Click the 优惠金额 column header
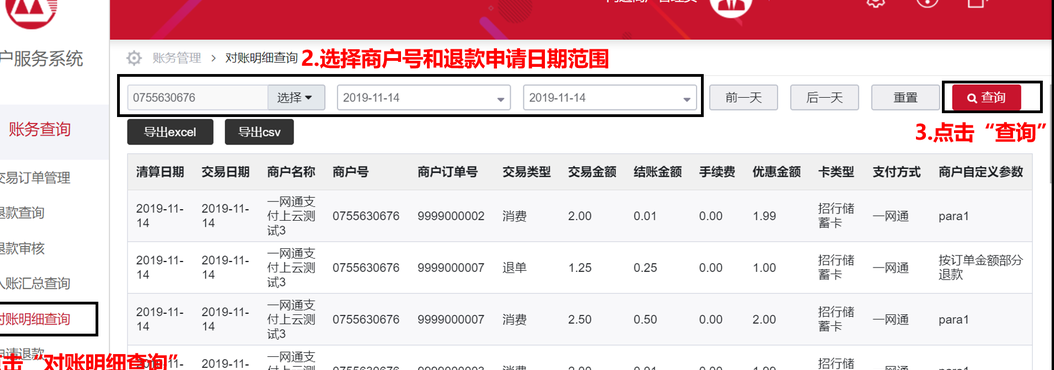This screenshot has height=370, width=1054. [x=776, y=172]
